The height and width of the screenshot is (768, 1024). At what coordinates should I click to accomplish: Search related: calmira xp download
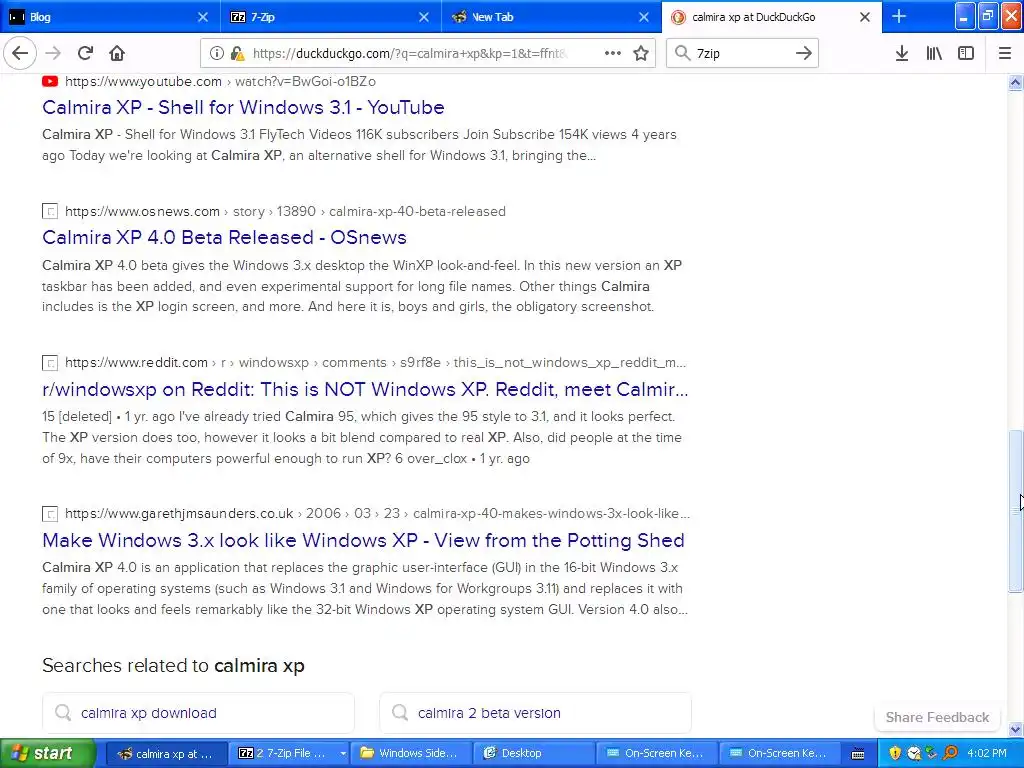[198, 713]
